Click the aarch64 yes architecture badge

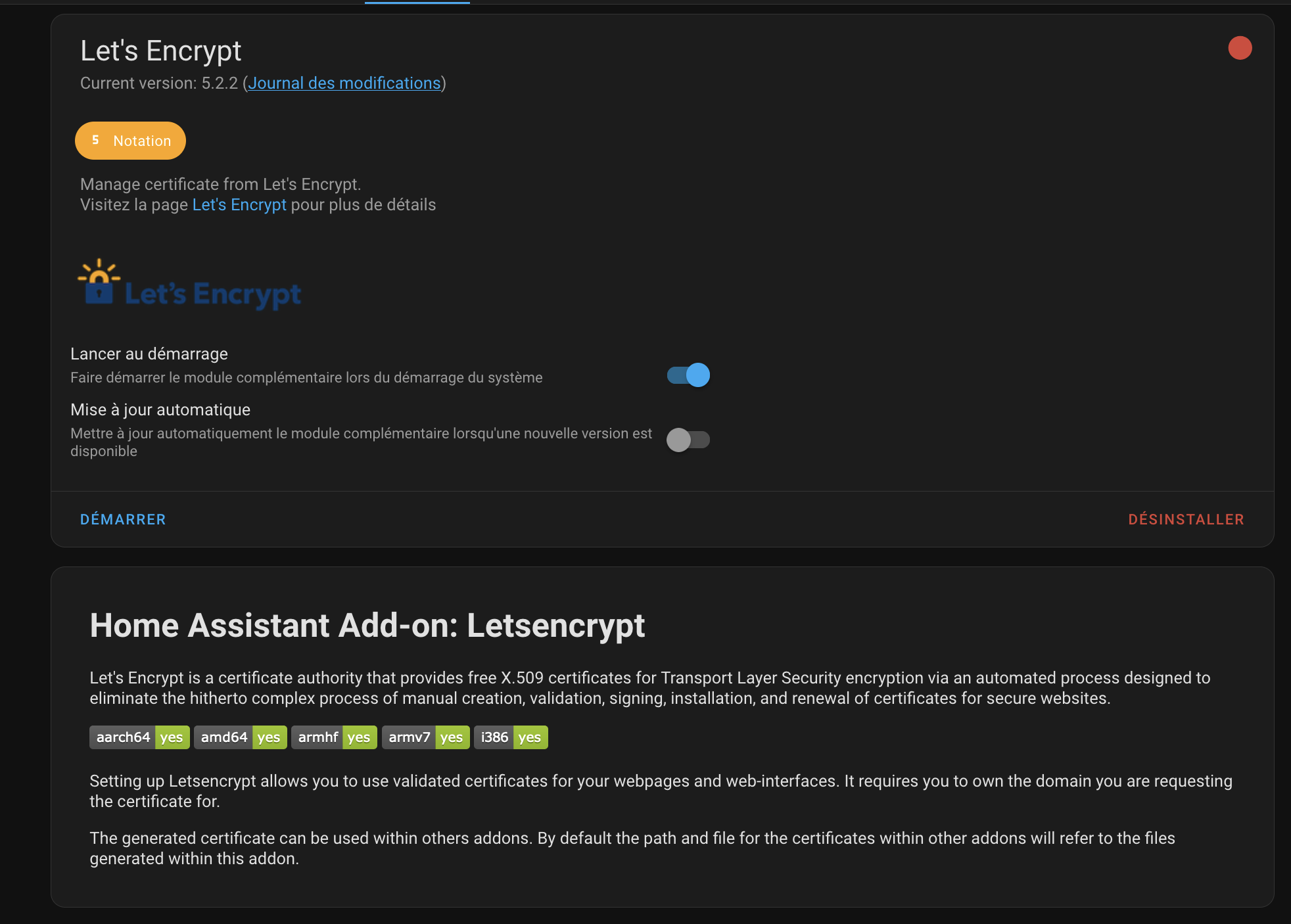point(139,737)
